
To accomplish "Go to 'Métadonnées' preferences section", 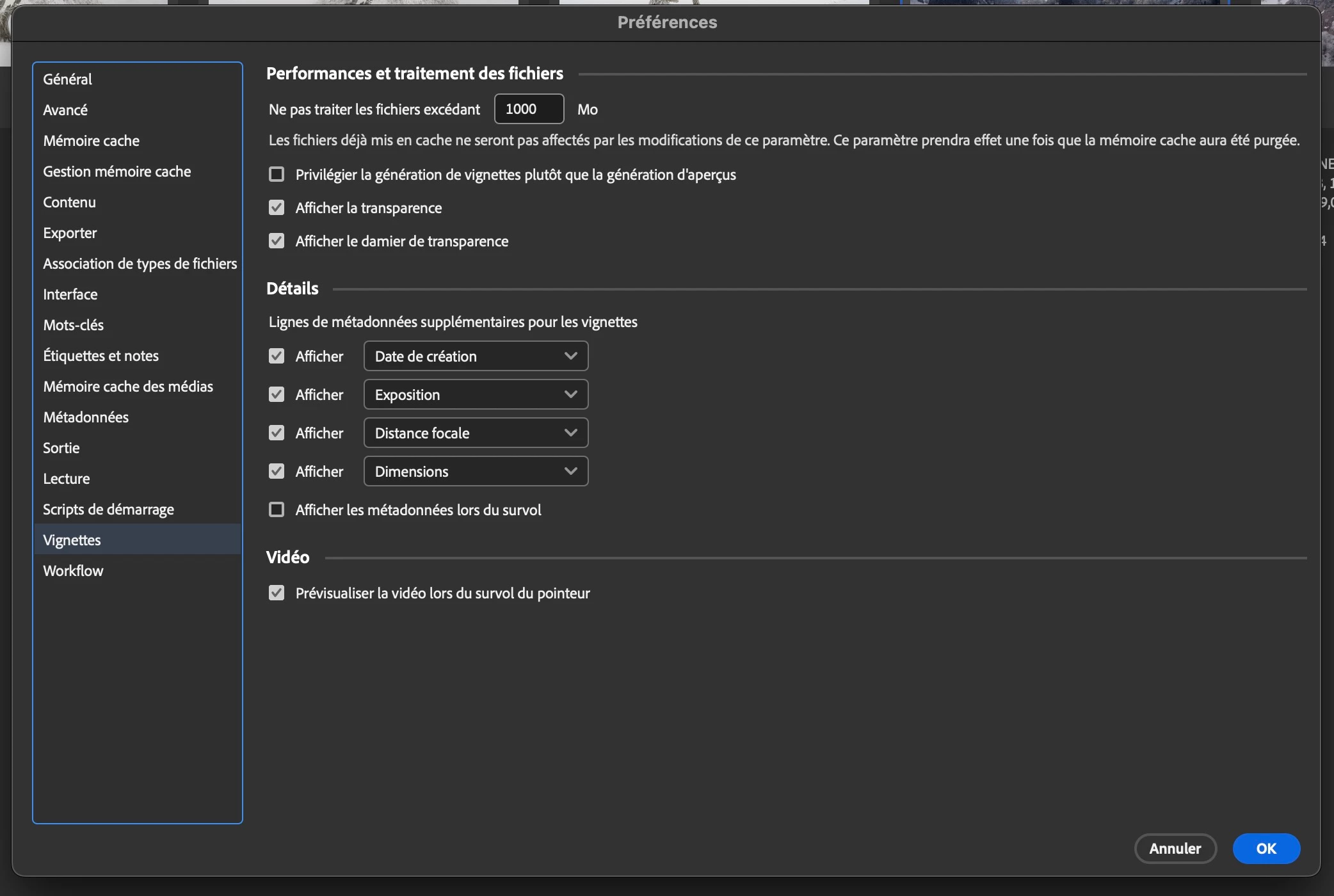I will click(x=86, y=417).
